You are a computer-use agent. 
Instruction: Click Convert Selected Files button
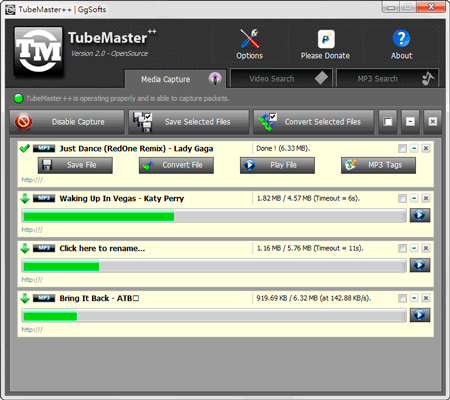coord(313,122)
